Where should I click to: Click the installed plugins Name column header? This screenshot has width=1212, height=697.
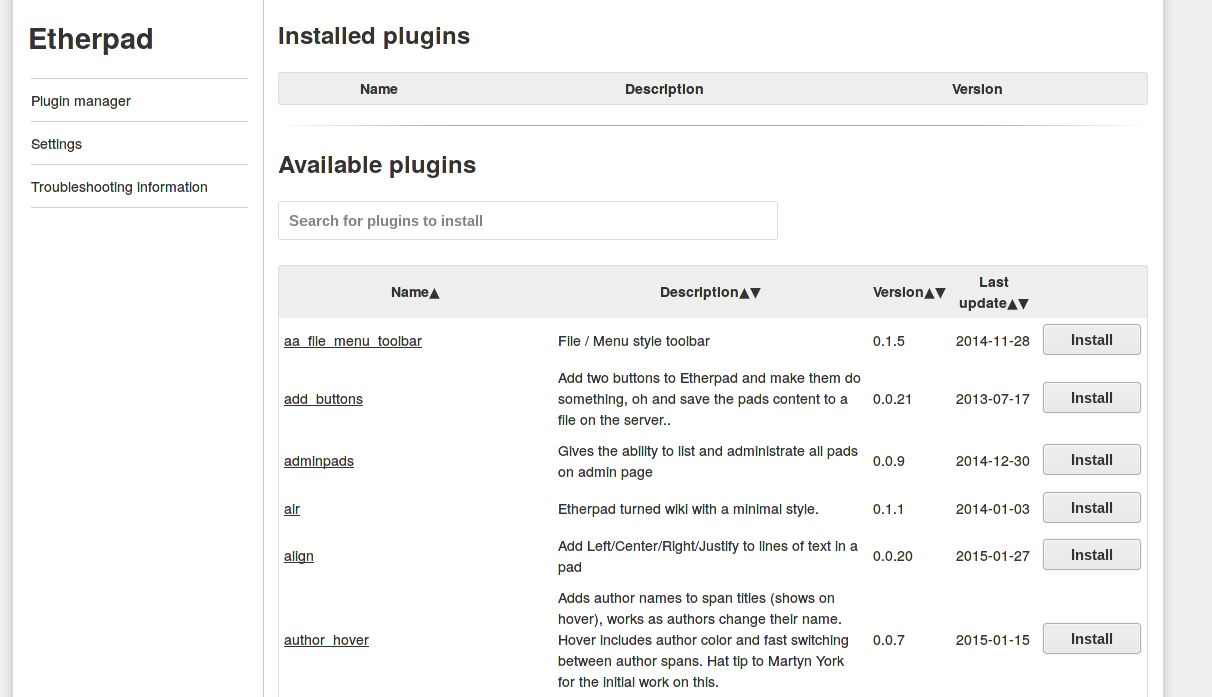coord(379,89)
